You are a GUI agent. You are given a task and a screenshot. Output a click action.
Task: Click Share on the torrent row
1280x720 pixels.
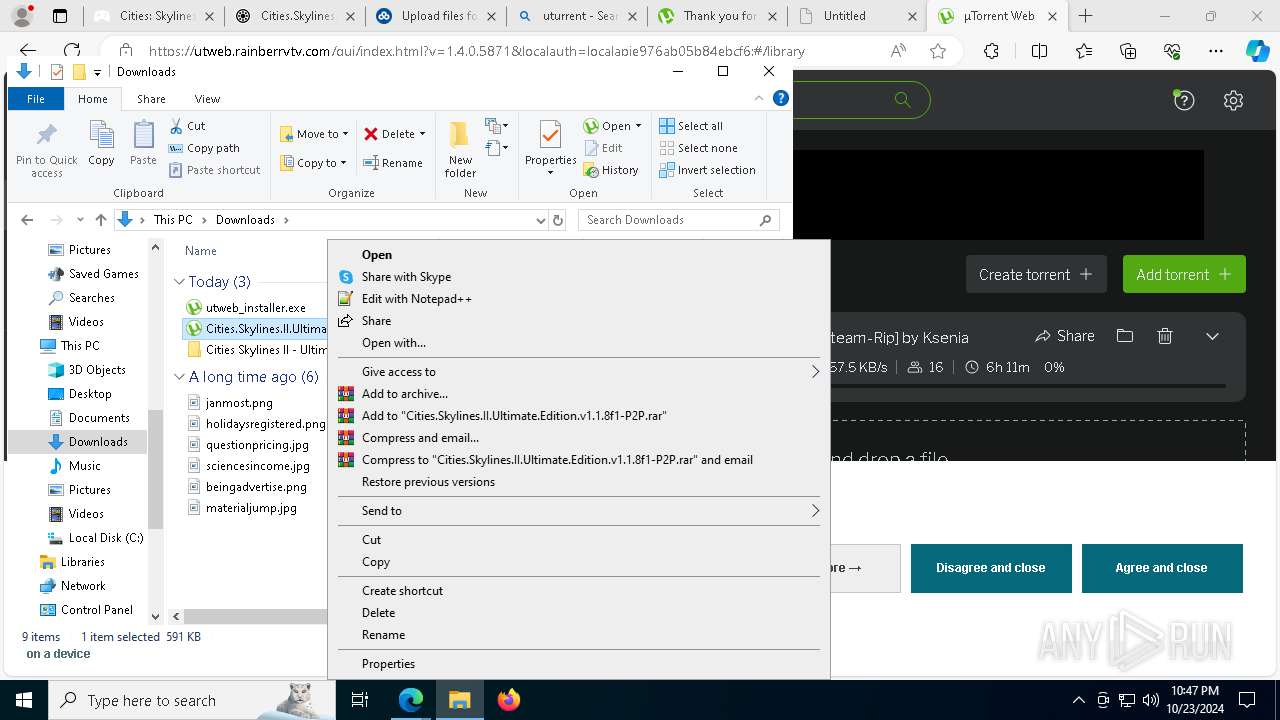tap(1065, 336)
